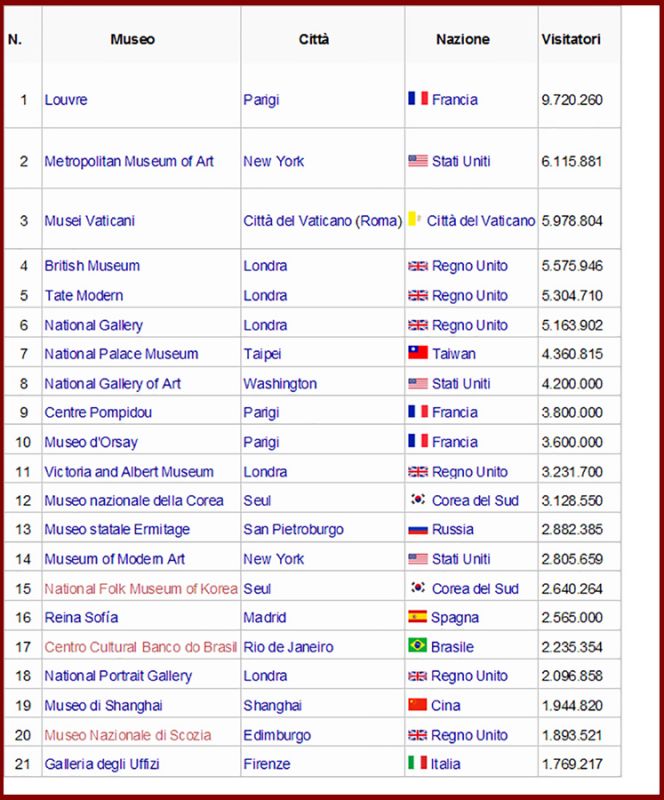Viewport: 664px width, 800px height.
Task: Click the Spanish flag icon
Action: pyautogui.click(x=417, y=616)
